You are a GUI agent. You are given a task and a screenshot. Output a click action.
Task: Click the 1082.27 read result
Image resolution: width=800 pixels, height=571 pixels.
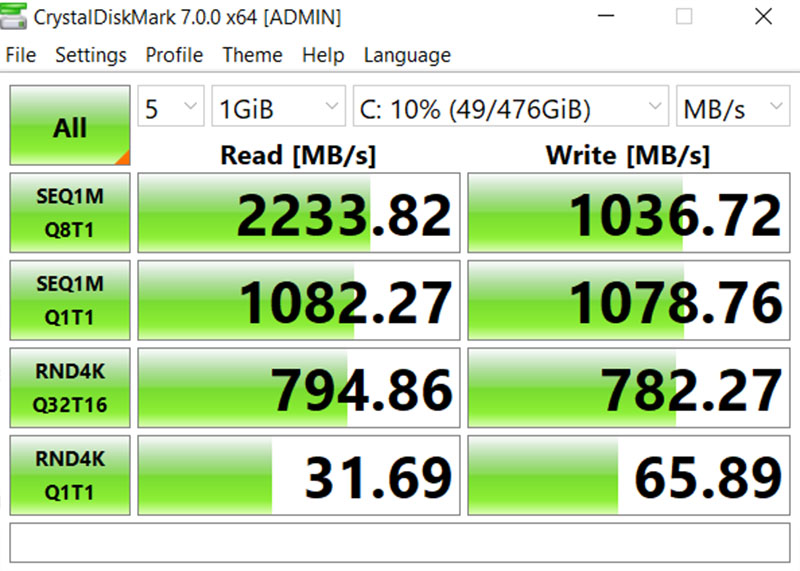(x=299, y=300)
